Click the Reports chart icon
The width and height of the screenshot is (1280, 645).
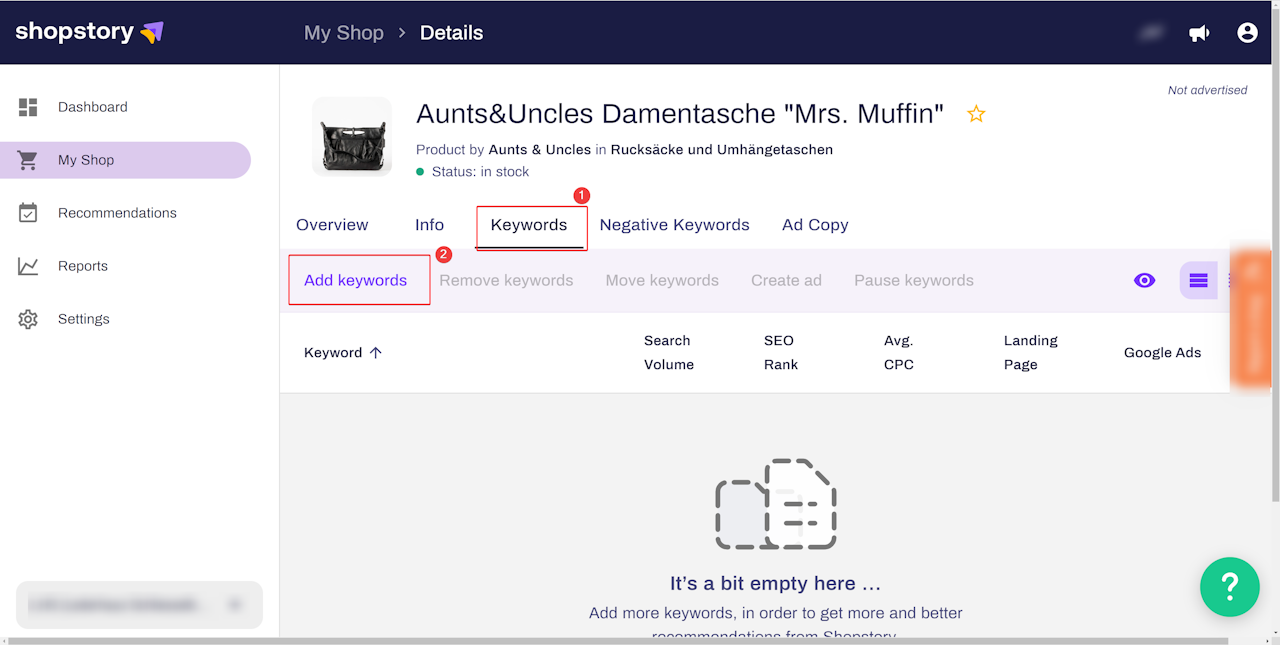point(28,266)
